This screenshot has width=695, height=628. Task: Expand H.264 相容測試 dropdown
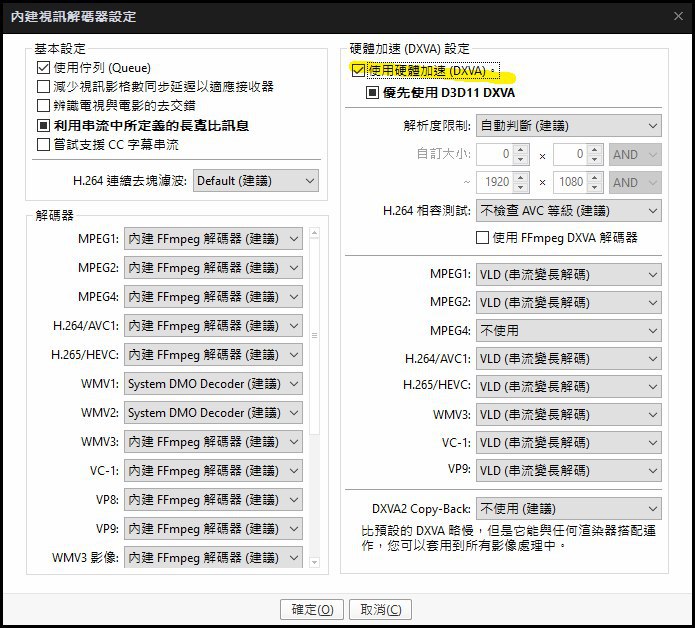[x=569, y=211]
